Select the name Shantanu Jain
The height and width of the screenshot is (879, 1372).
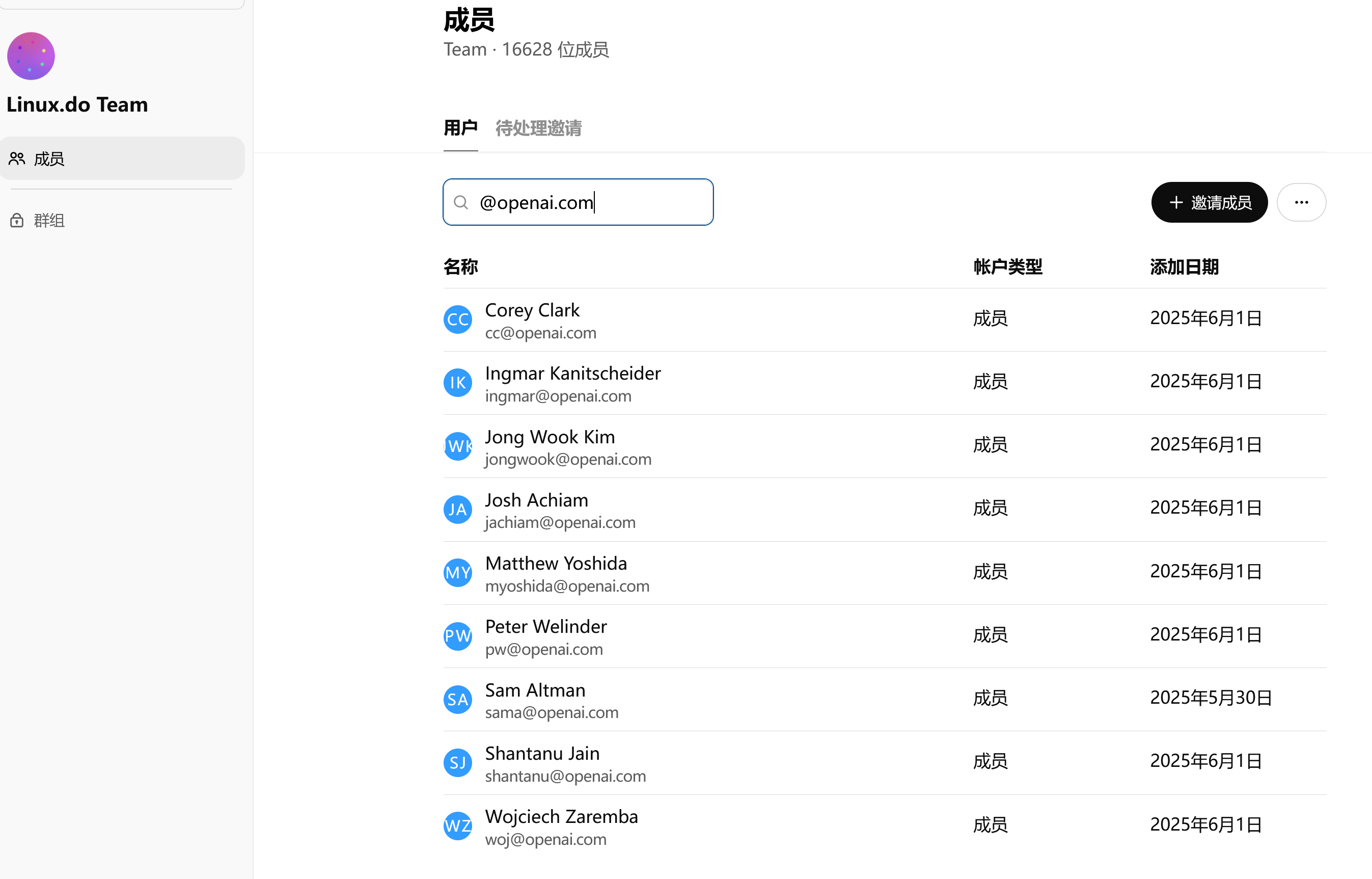pyautogui.click(x=542, y=754)
